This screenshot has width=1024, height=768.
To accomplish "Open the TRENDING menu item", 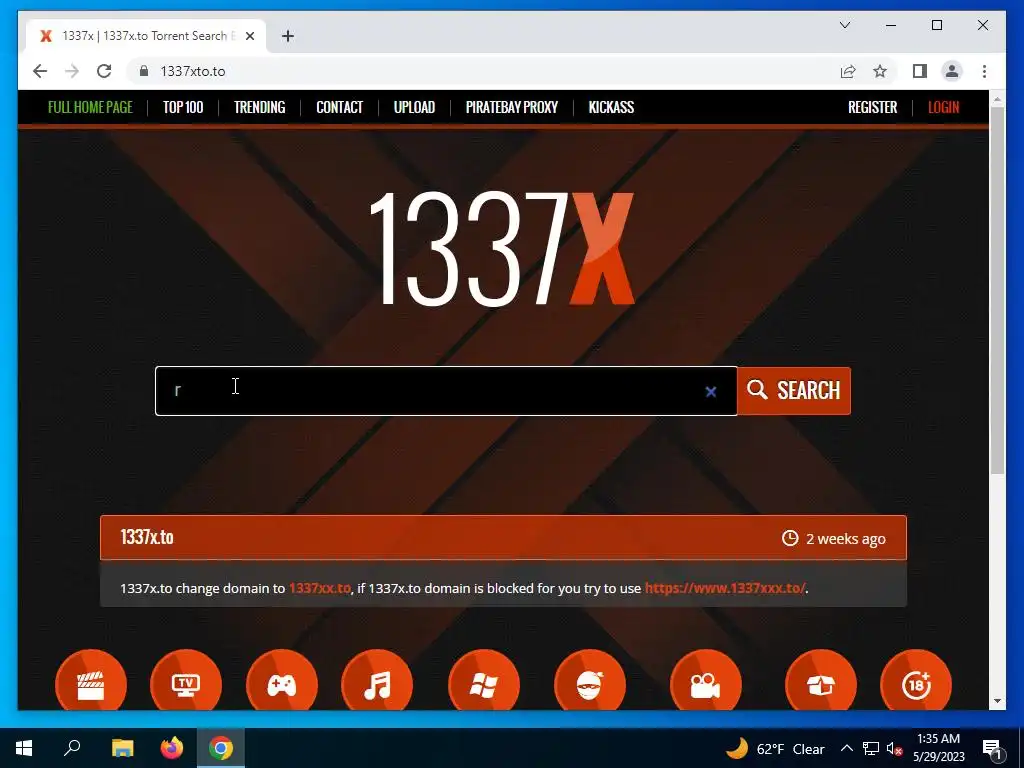I will [x=259, y=107].
